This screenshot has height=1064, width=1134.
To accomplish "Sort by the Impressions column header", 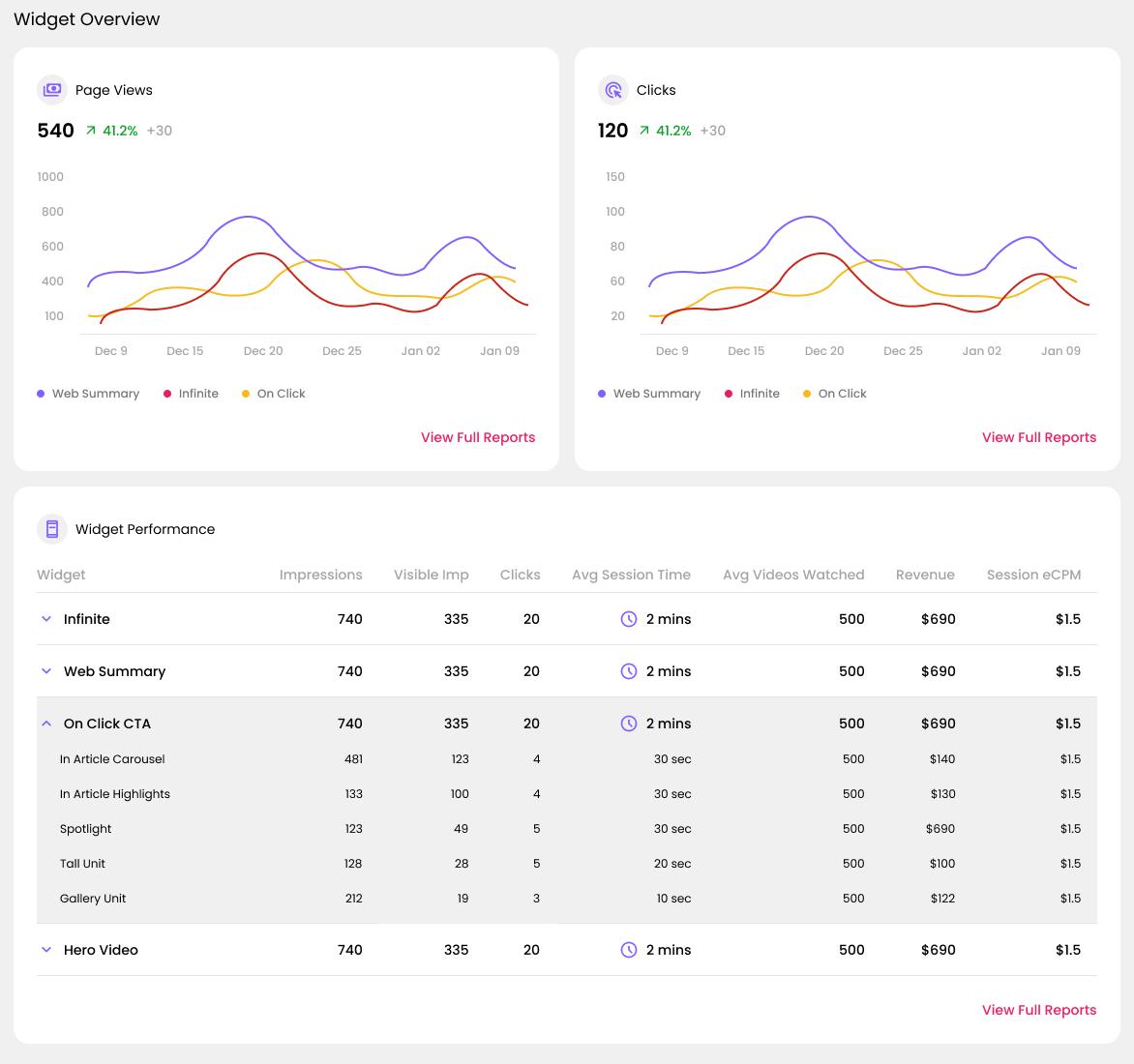I will click(321, 575).
